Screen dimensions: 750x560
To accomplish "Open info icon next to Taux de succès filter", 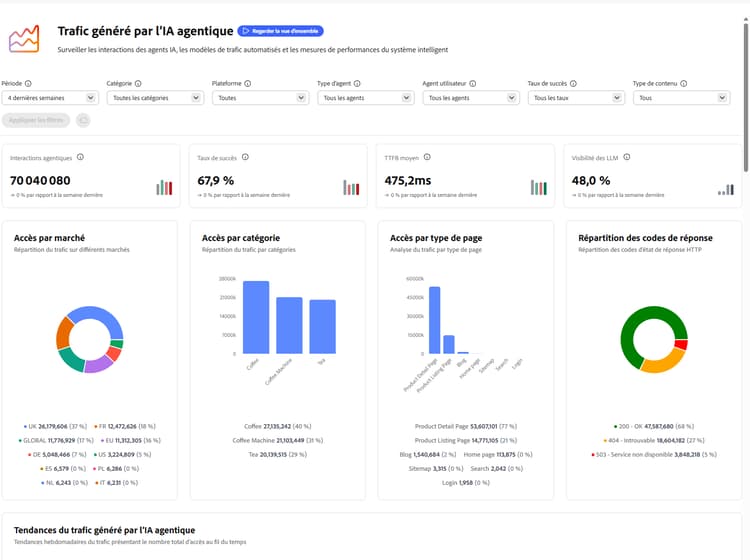I will (573, 83).
